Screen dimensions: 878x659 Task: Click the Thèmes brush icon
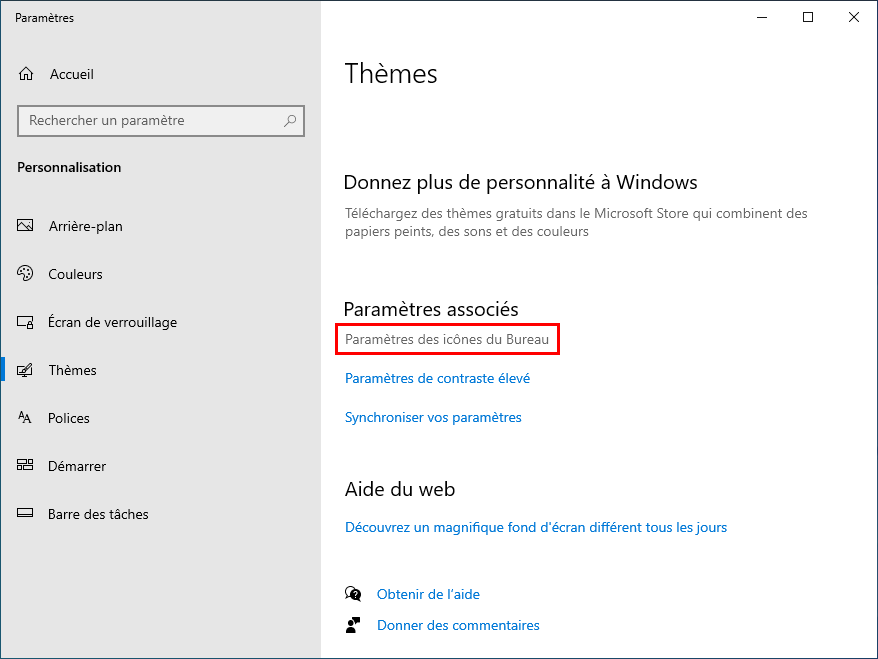pyautogui.click(x=25, y=370)
